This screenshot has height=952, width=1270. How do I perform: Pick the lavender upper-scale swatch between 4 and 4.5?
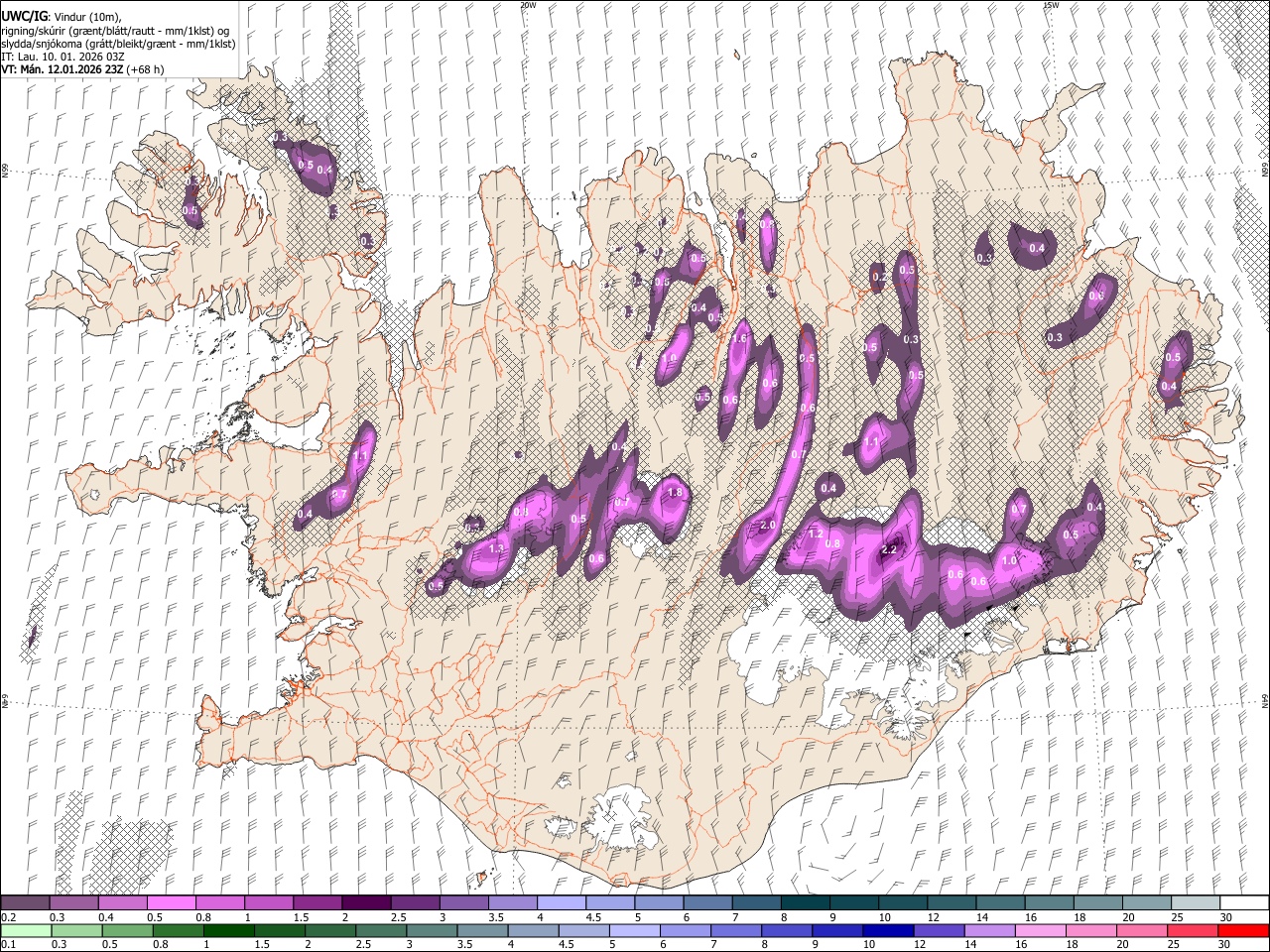561,902
